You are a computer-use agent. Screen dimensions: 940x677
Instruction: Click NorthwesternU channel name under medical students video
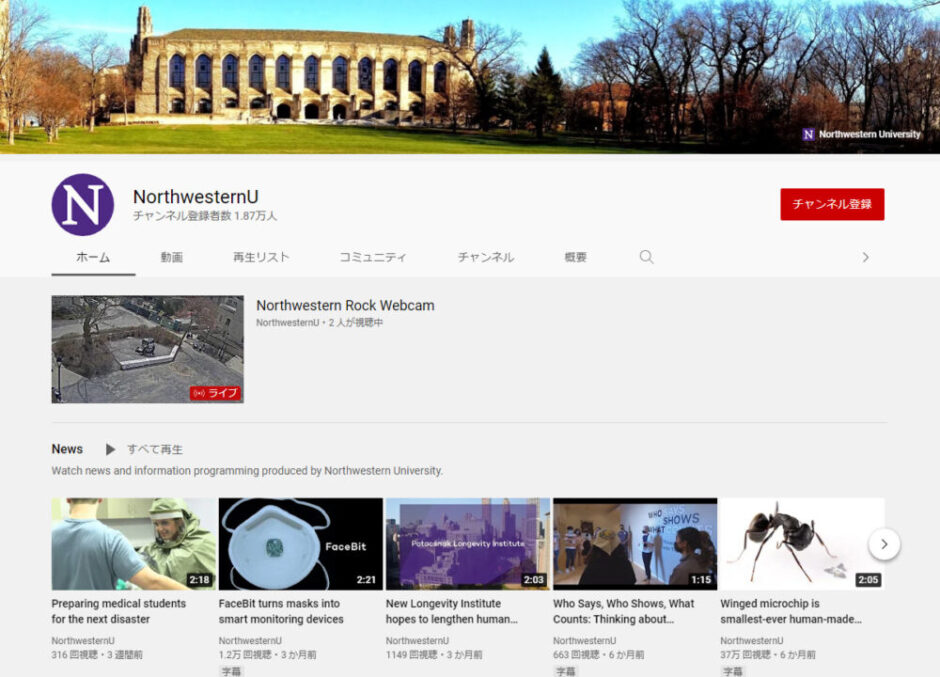pos(83,640)
